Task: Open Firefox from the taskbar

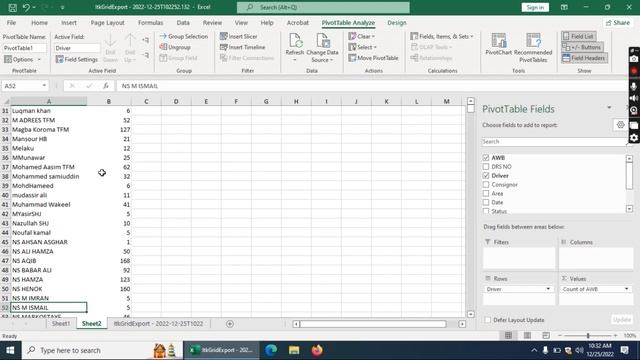Action: (x=317, y=350)
